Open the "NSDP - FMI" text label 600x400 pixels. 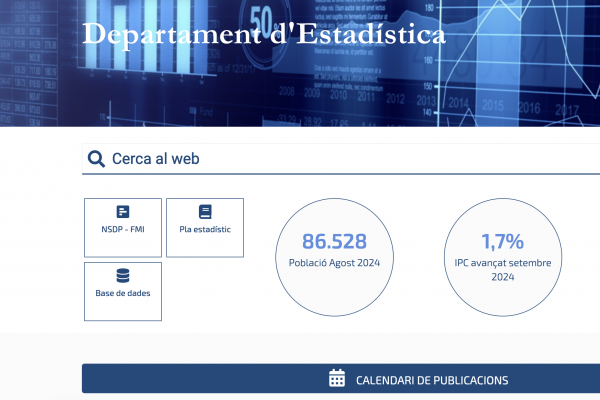(x=123, y=229)
